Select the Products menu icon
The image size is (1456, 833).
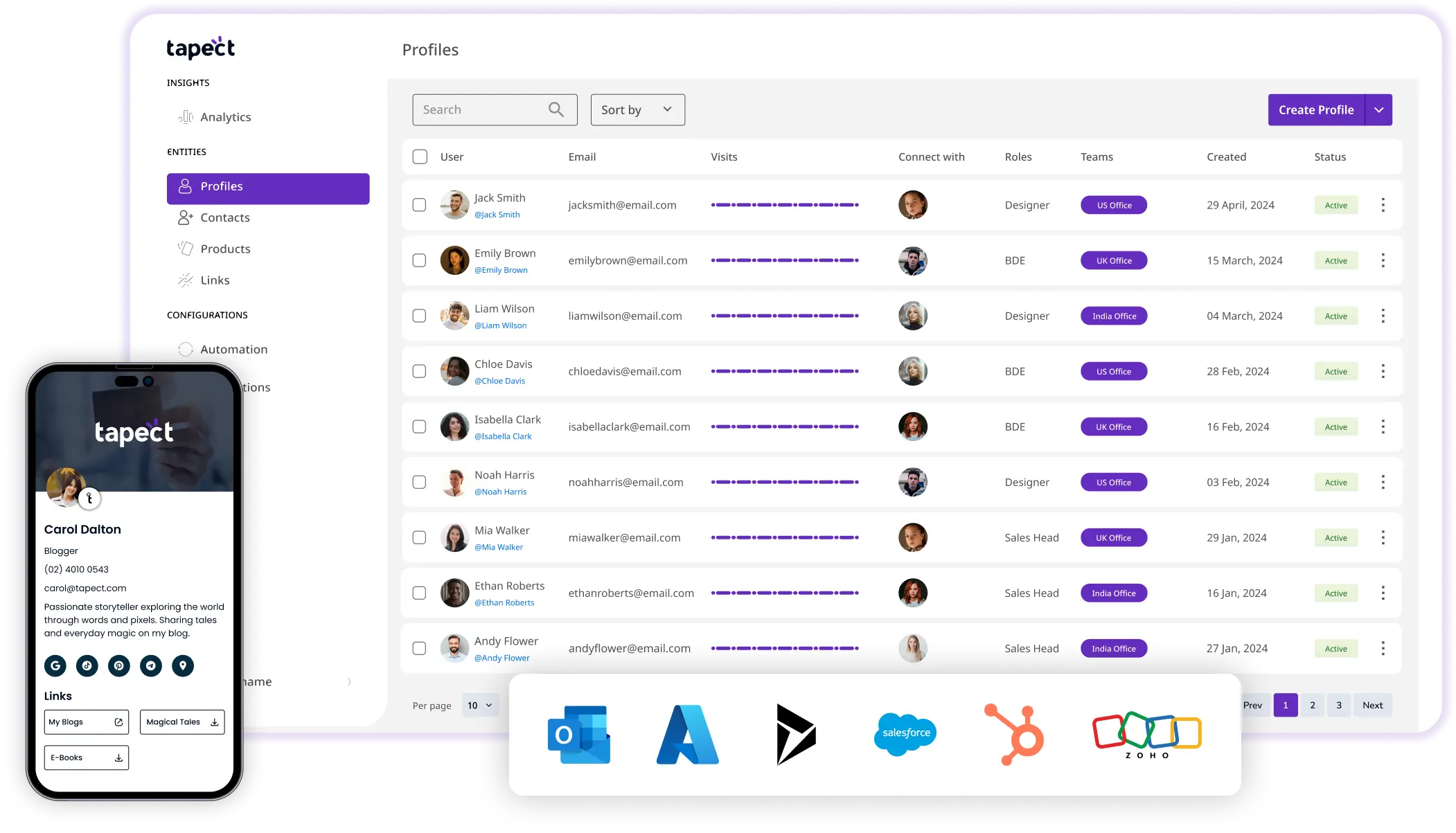pos(185,248)
